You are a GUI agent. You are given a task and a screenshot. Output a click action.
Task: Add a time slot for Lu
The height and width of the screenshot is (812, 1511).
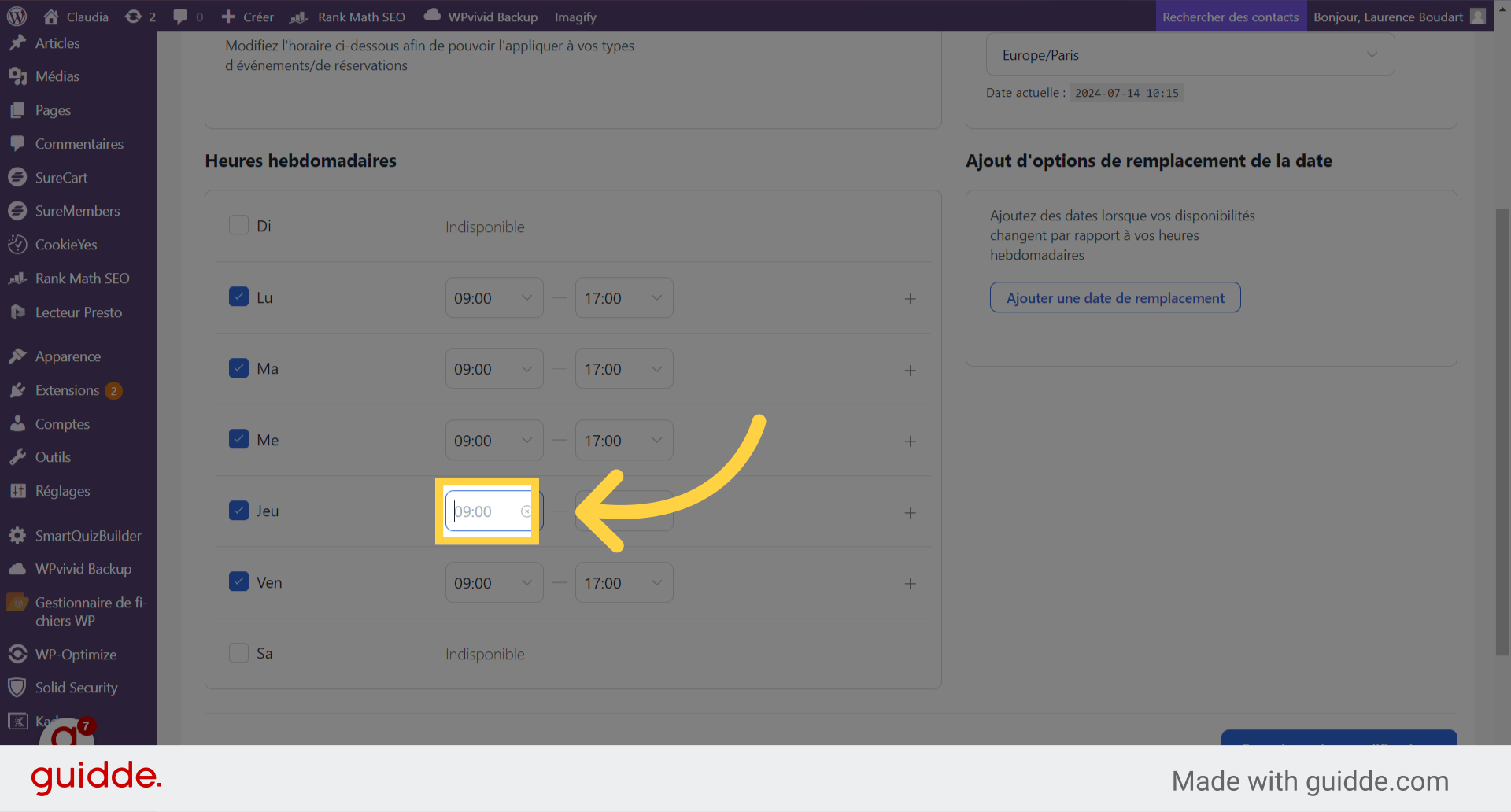point(910,299)
